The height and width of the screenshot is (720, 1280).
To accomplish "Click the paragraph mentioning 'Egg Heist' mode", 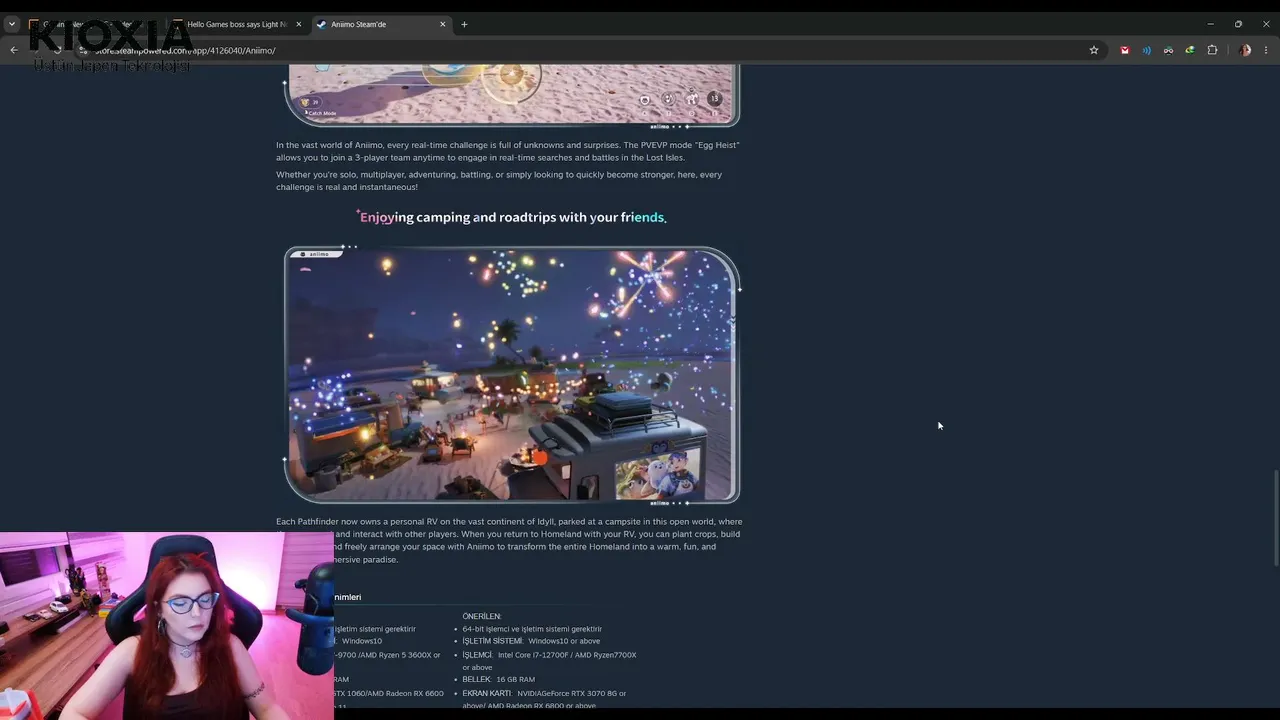I will (x=508, y=151).
